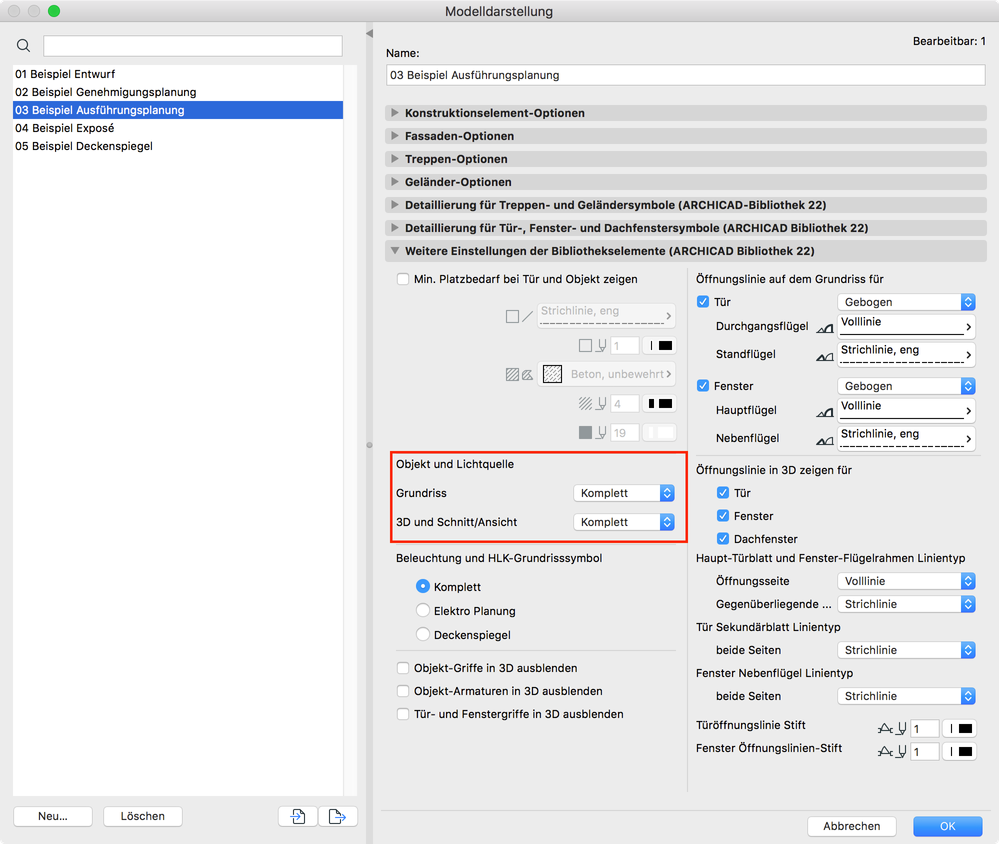The height and width of the screenshot is (844, 999).
Task: Select 02 Beispiel Genehmigungsplanung in list
Action: click(x=178, y=92)
